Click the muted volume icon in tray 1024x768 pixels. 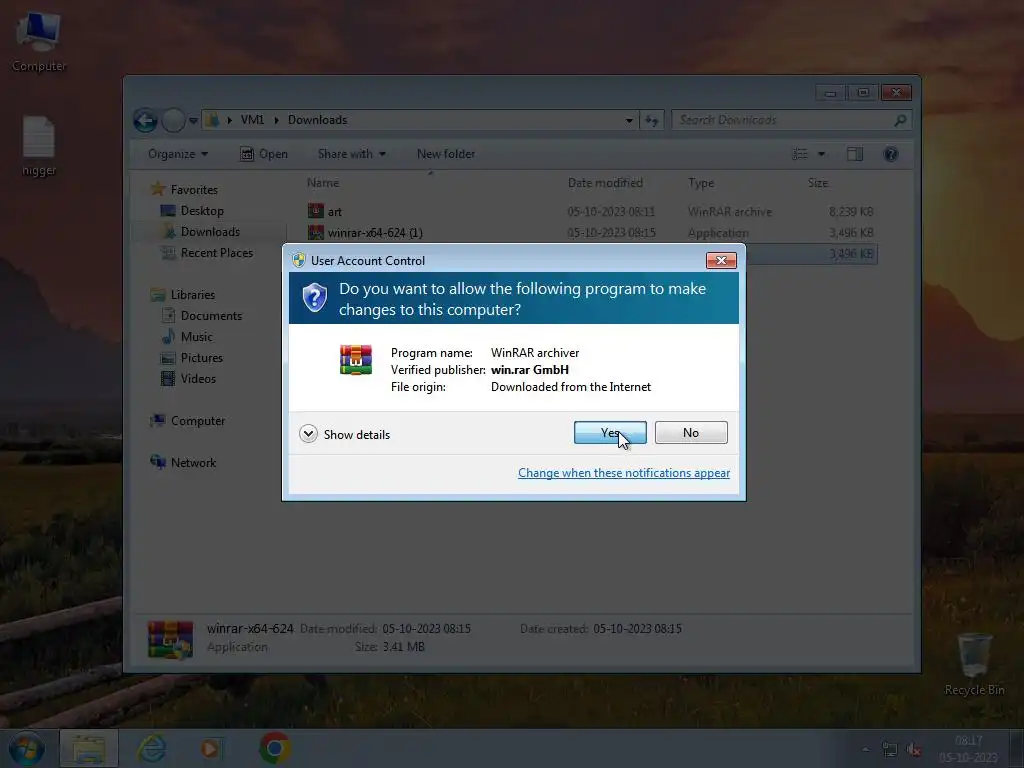[914, 749]
